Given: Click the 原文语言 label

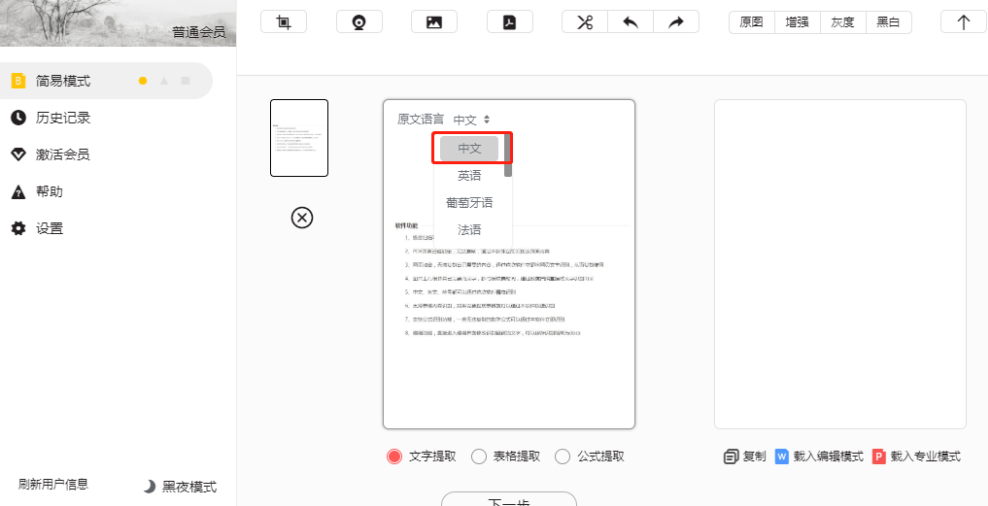Looking at the screenshot, I should pos(420,119).
